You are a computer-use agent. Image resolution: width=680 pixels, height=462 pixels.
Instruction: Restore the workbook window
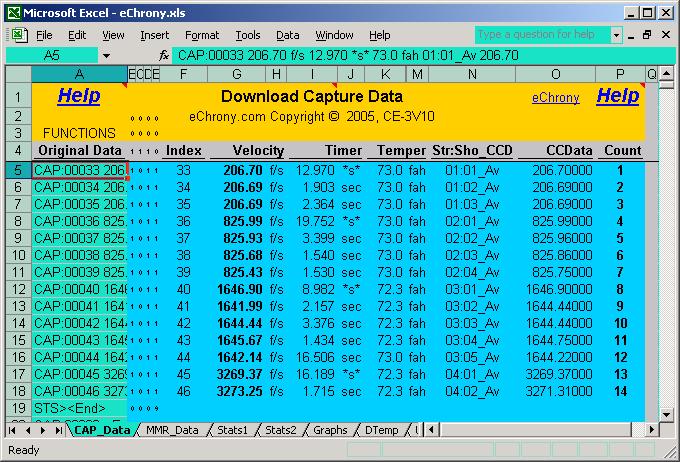tap(647, 35)
